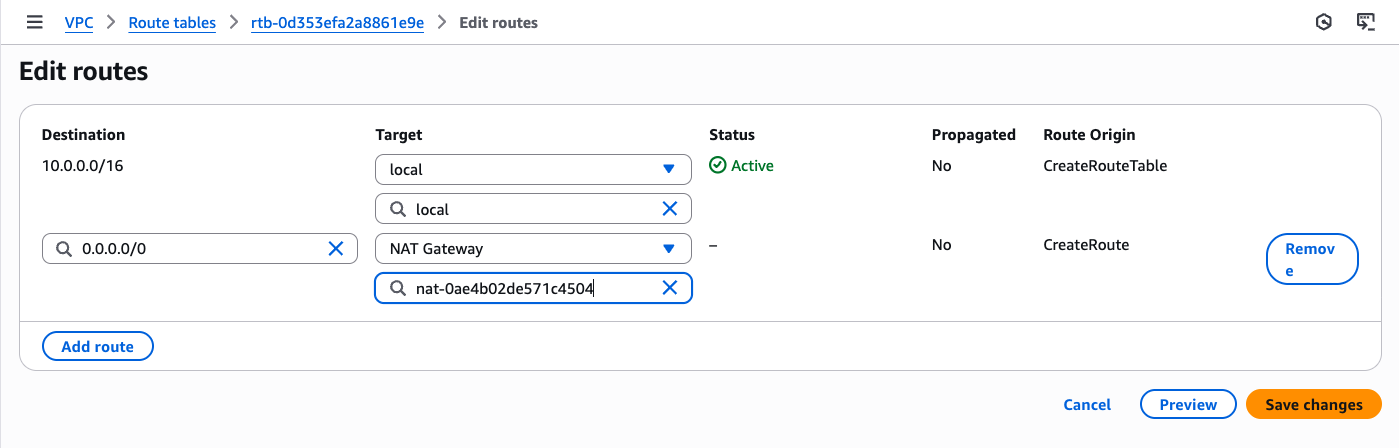Focus the 0.0.0.0/0 destination input
The height and width of the screenshot is (448, 1399).
(200, 249)
